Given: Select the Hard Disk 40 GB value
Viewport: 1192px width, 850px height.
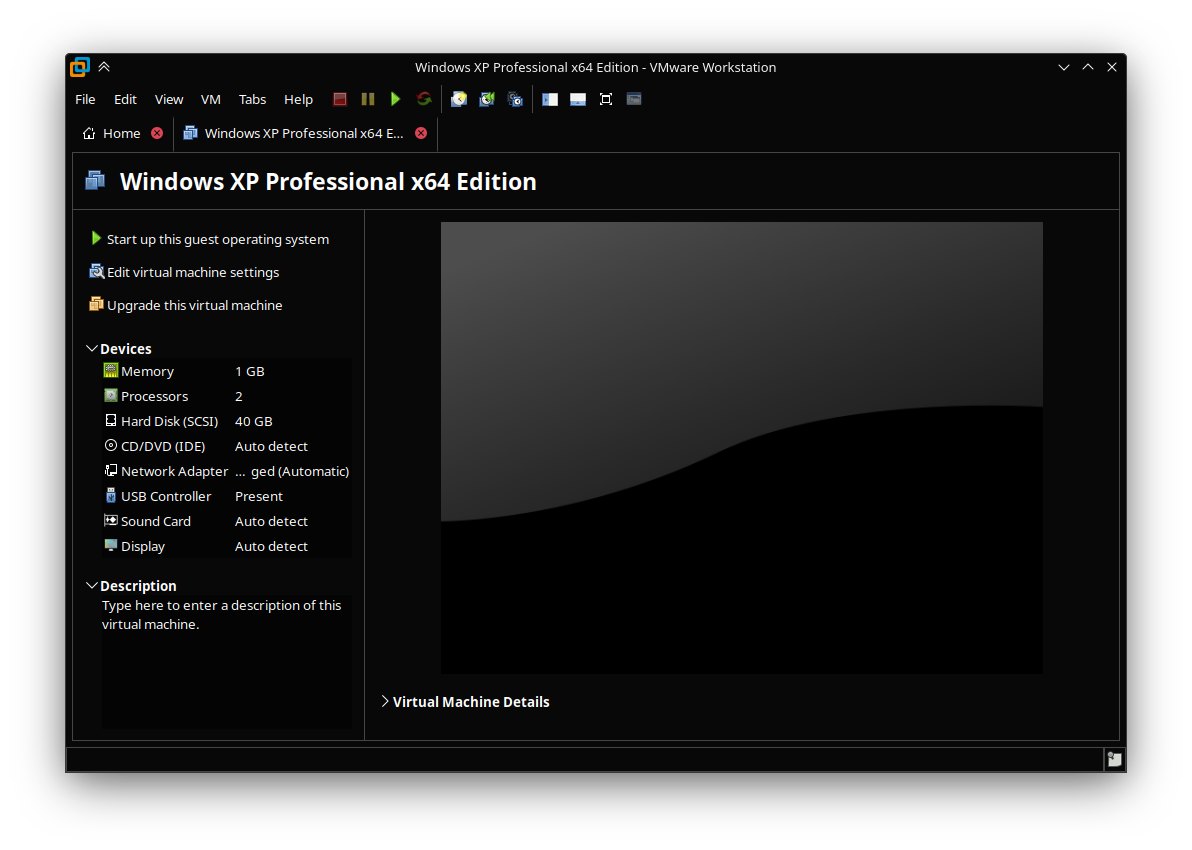Looking at the screenshot, I should coord(253,421).
